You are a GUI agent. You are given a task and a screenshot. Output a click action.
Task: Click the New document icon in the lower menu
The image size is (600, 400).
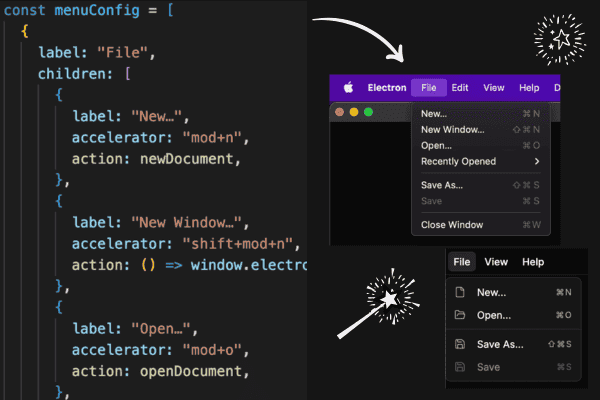pyautogui.click(x=460, y=292)
